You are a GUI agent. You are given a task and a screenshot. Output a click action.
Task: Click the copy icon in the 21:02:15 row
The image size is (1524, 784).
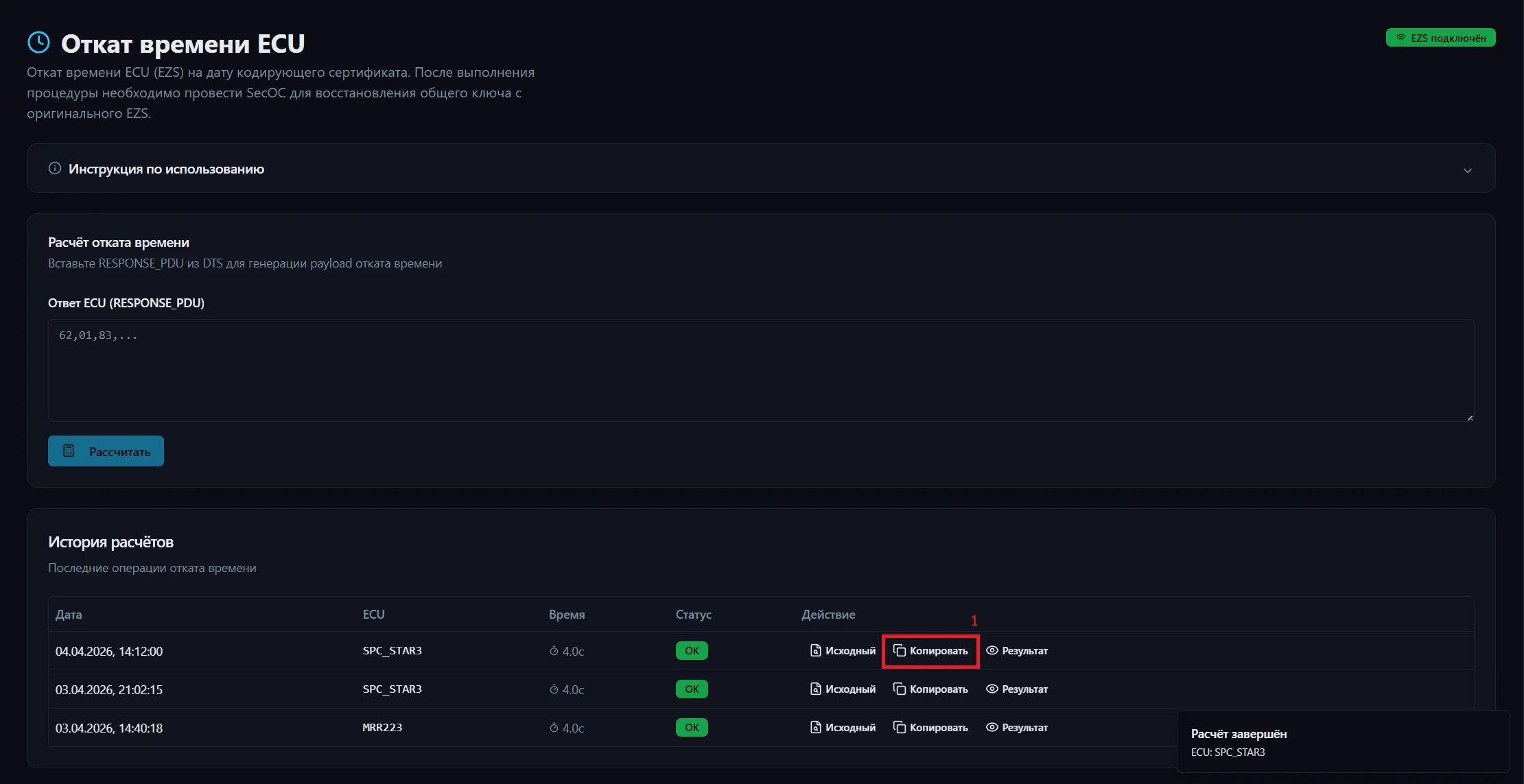tap(900, 689)
